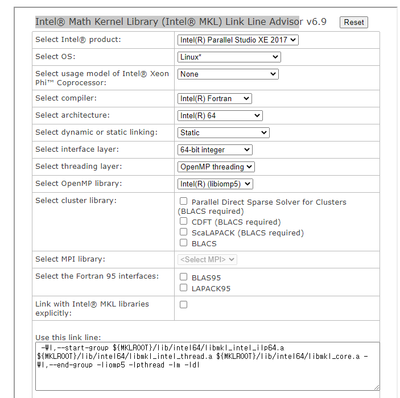
Task: Check the LAPACK95 Fortran interface box
Action: tap(183, 287)
